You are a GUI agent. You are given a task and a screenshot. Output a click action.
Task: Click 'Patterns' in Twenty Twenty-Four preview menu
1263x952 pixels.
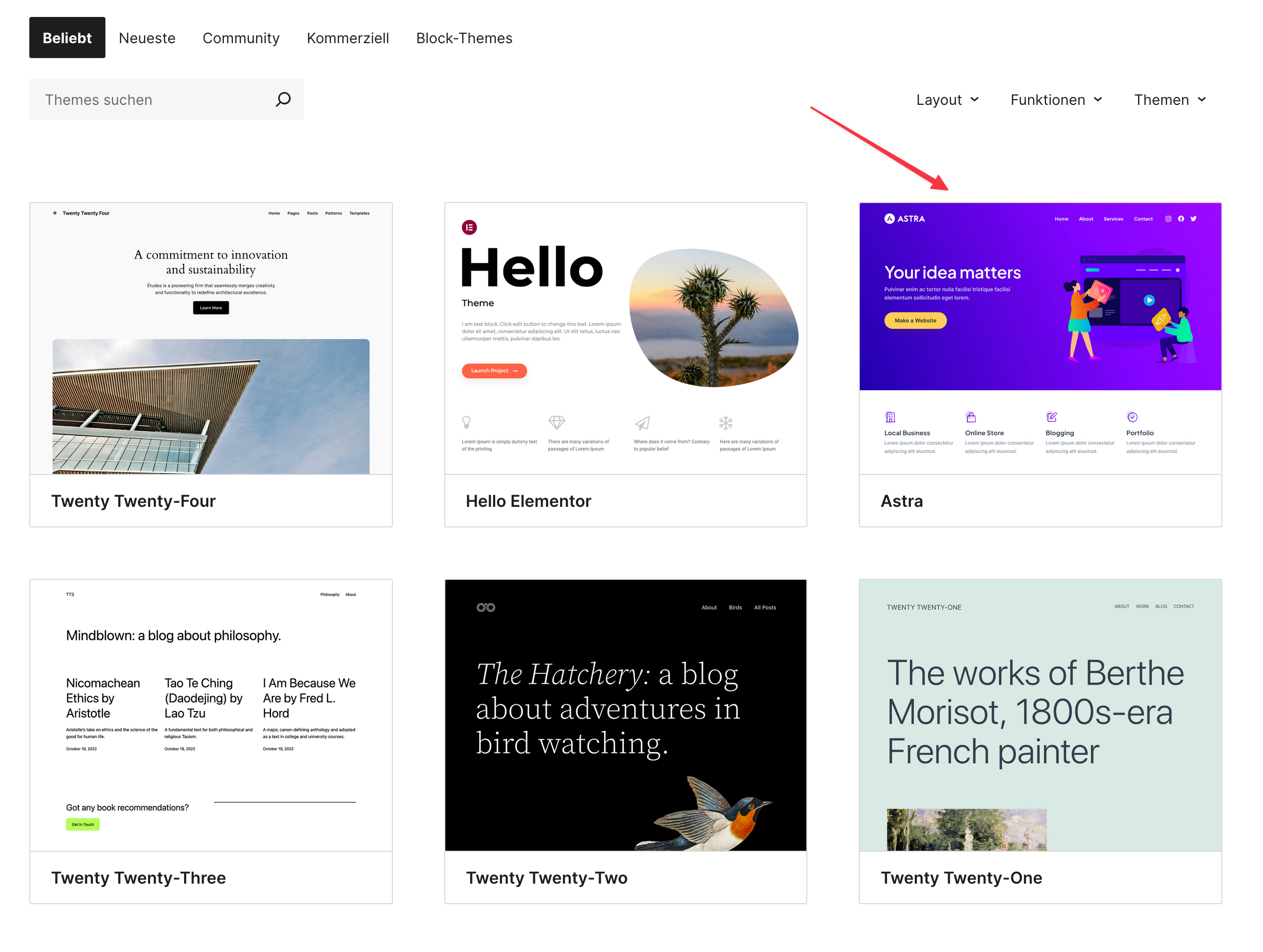pos(333,213)
